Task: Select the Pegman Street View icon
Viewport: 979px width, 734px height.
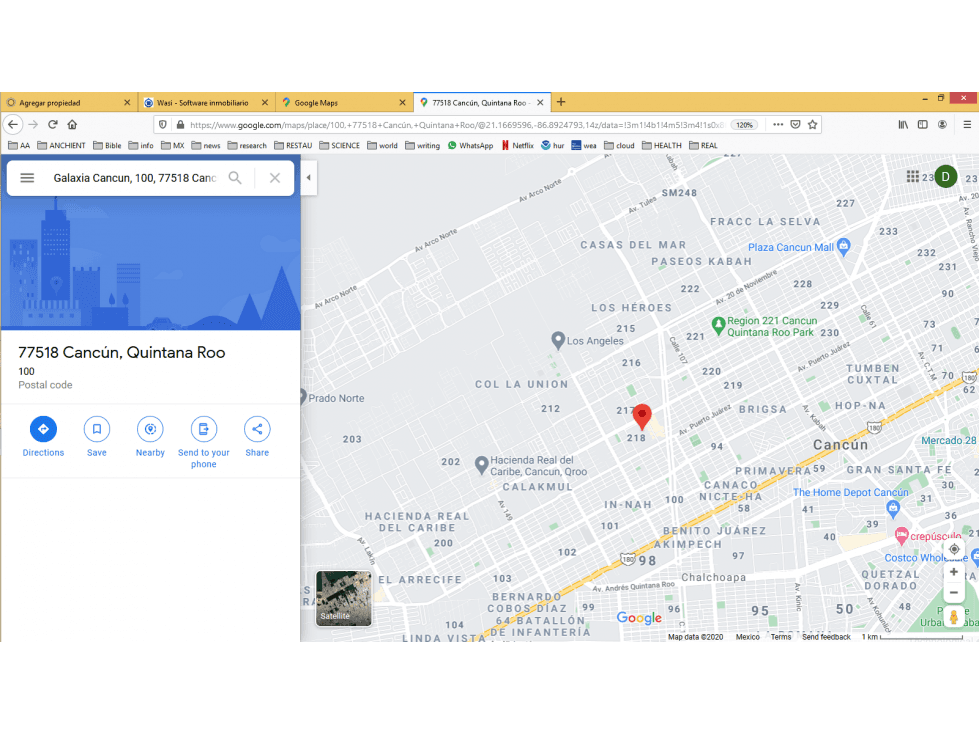Action: click(953, 617)
